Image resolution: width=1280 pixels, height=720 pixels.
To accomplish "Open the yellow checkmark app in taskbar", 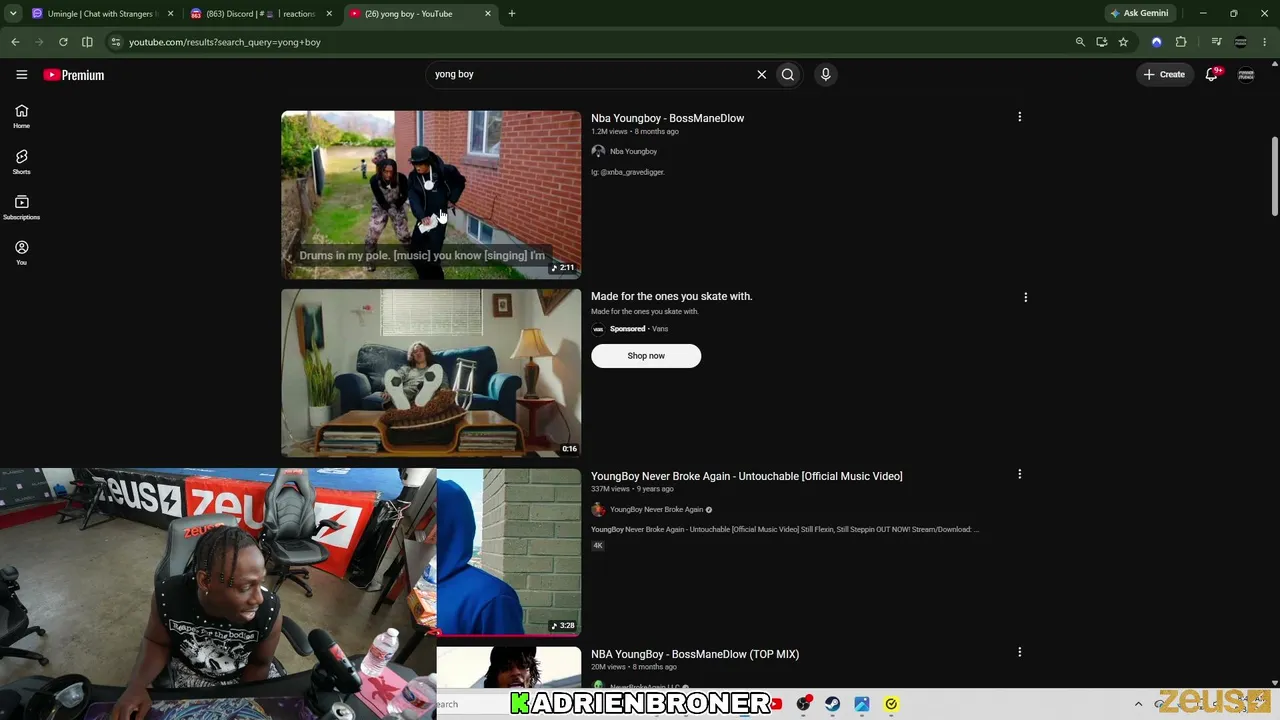I will point(891,704).
